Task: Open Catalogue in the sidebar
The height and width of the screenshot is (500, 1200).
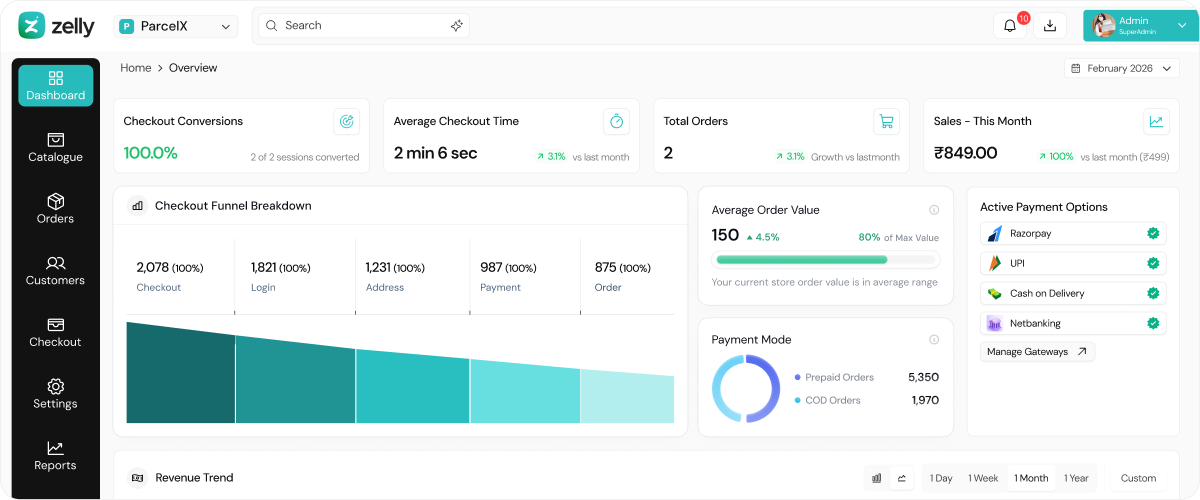Action: pyautogui.click(x=56, y=148)
